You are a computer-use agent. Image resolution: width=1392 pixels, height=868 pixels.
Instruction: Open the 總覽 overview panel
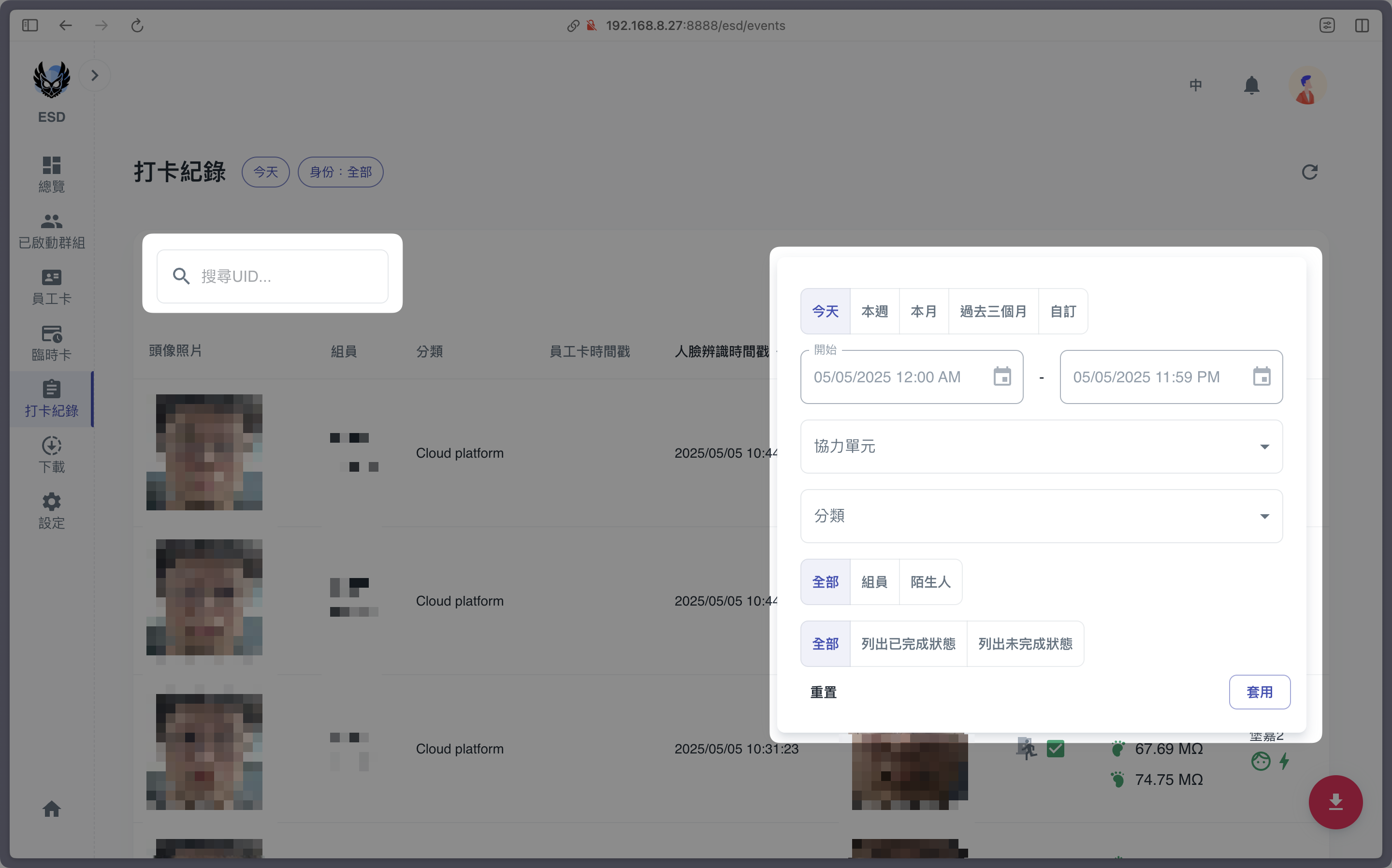(52, 174)
